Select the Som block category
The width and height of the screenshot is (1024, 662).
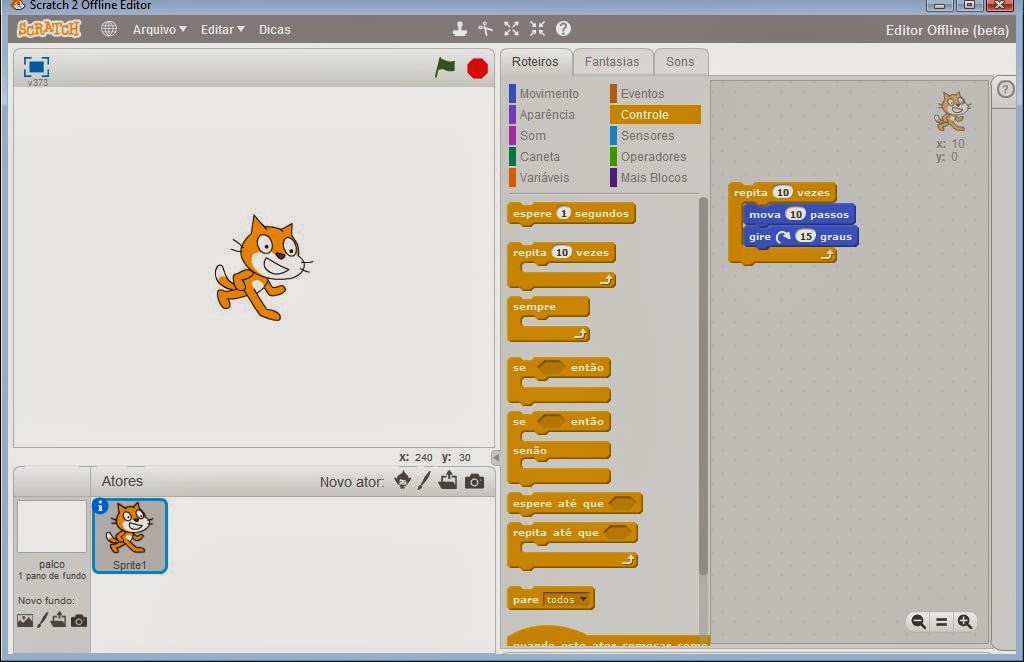pos(527,135)
